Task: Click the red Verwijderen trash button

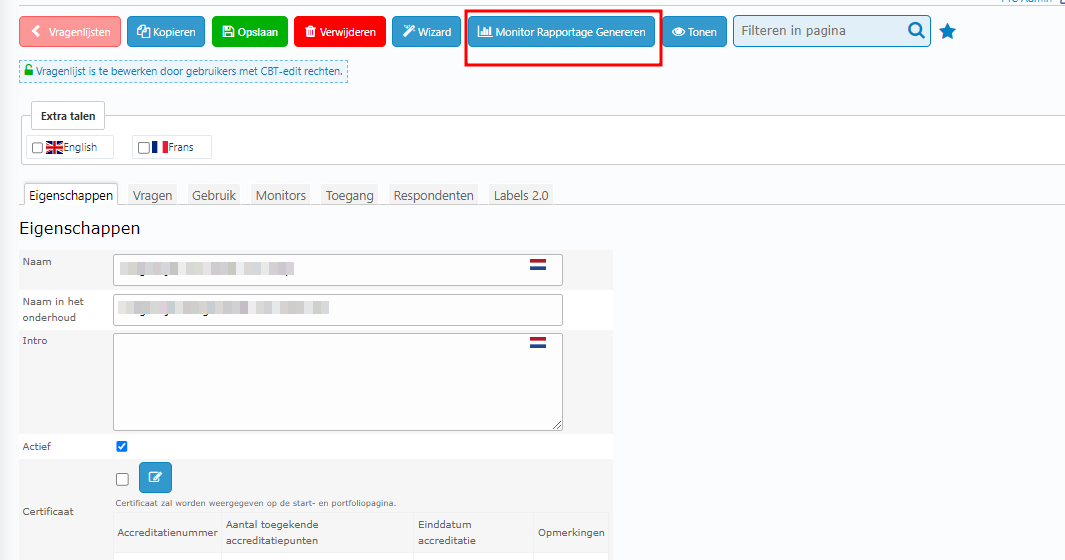Action: (x=340, y=32)
